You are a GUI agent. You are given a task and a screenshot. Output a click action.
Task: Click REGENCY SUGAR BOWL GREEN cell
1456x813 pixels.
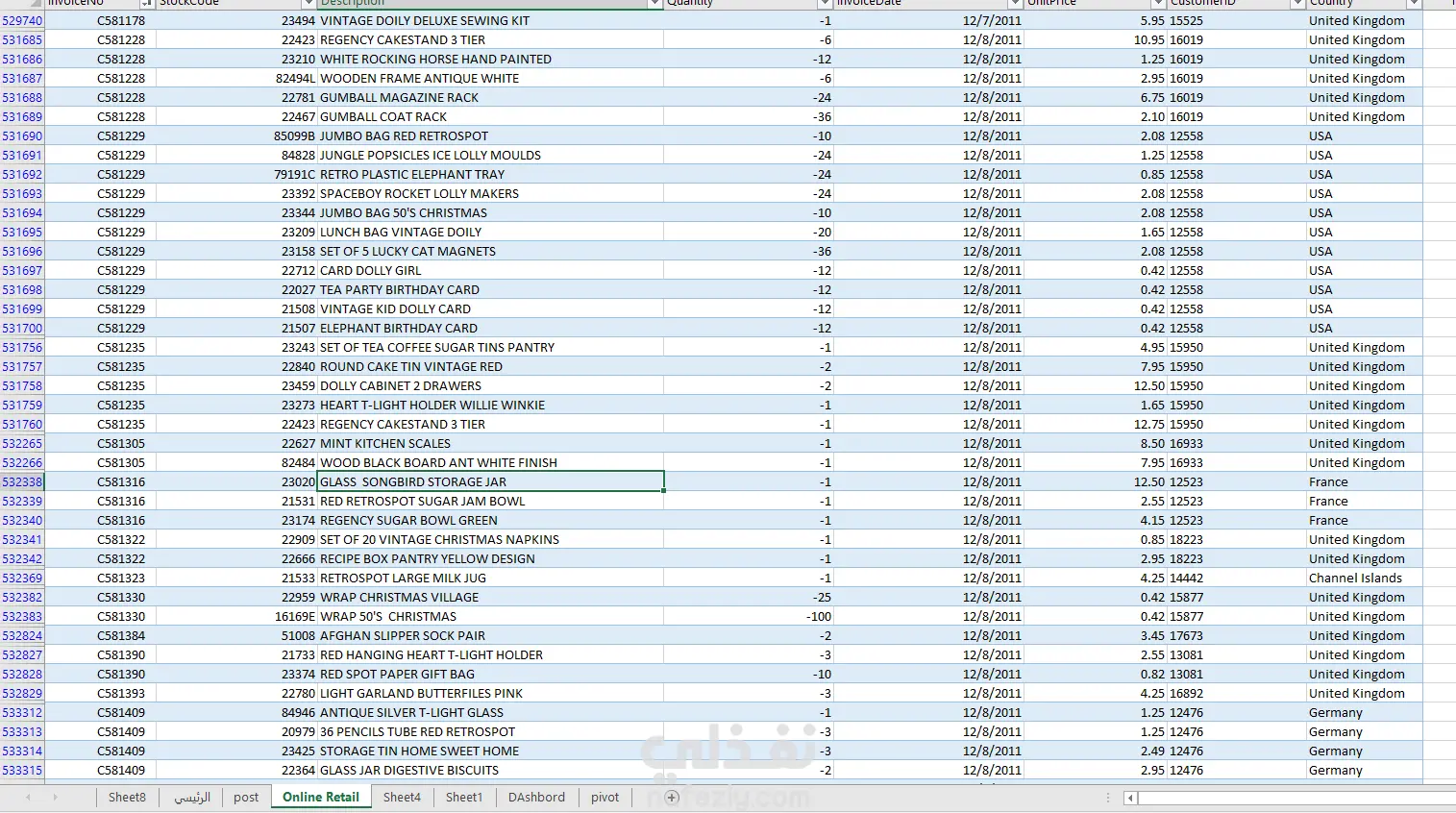(x=490, y=520)
